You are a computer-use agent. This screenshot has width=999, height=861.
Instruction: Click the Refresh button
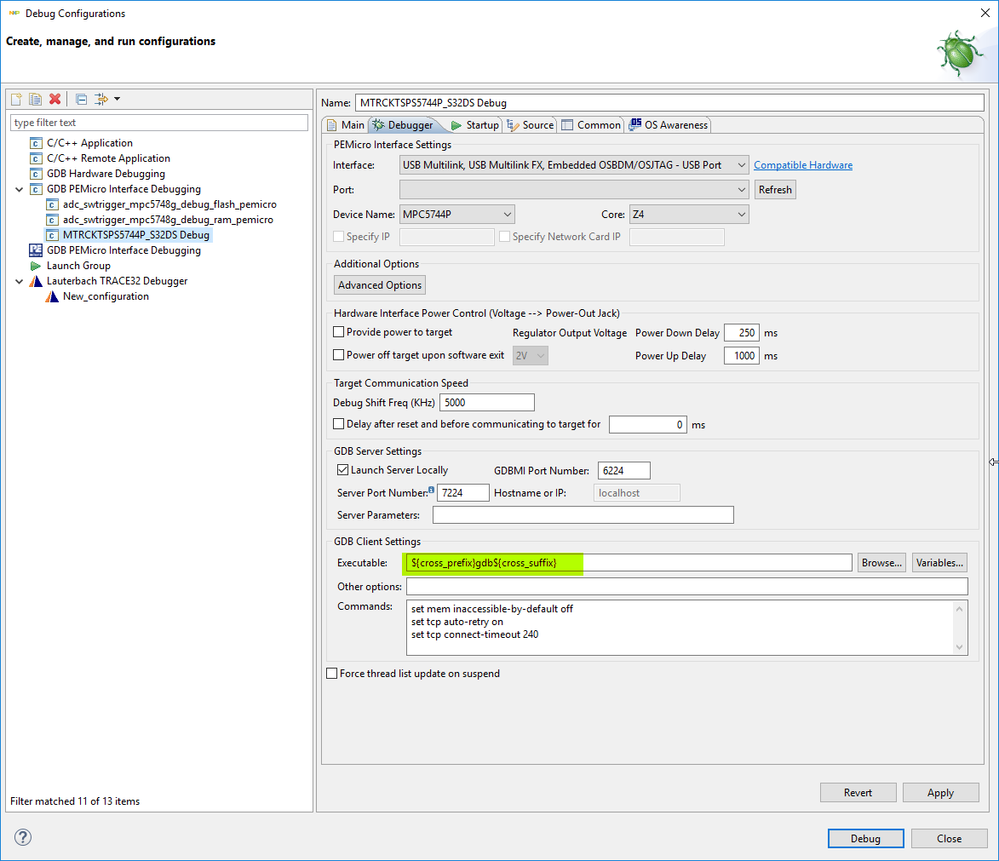pyautogui.click(x=775, y=189)
